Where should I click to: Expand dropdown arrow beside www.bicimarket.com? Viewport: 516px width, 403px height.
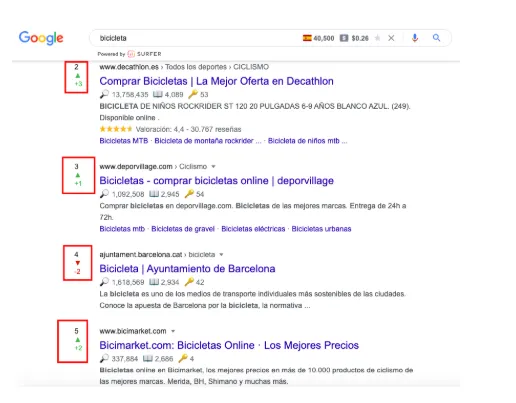pyautogui.click(x=173, y=331)
